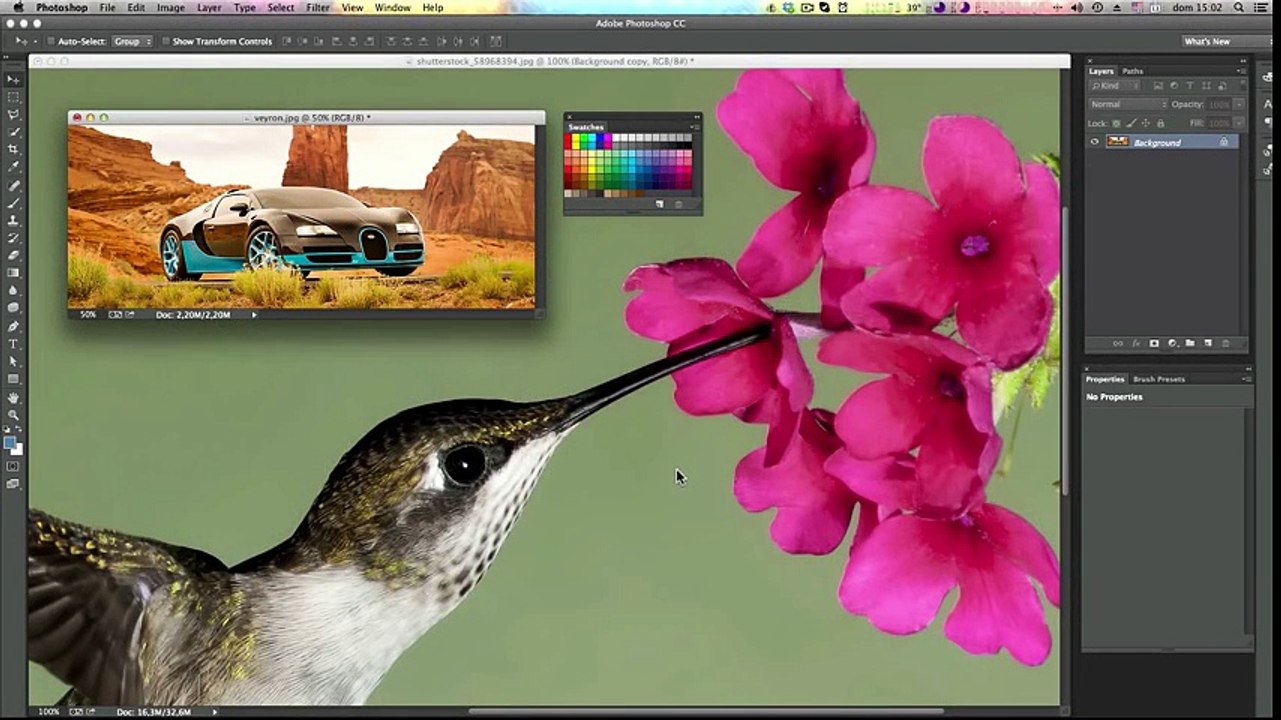
Task: Click the veyron.jpg zoom field 50%
Action: point(88,315)
